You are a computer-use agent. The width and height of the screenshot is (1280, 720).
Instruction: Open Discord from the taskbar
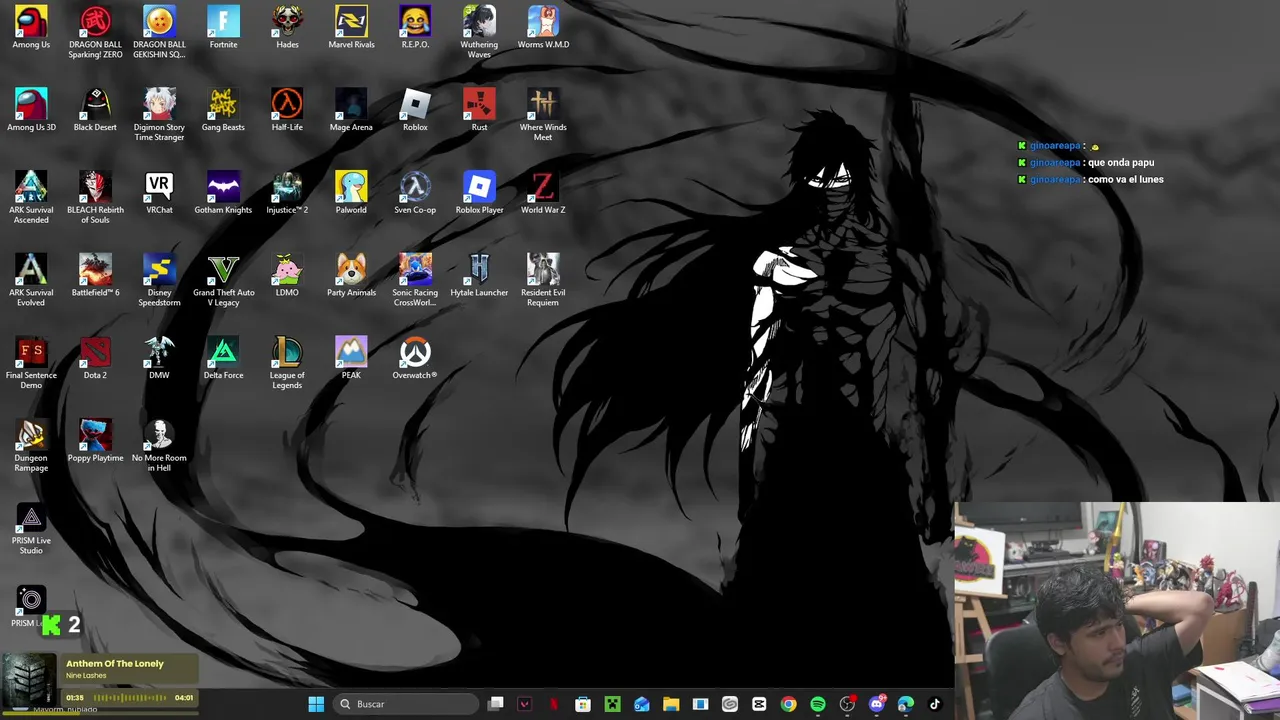tap(877, 704)
